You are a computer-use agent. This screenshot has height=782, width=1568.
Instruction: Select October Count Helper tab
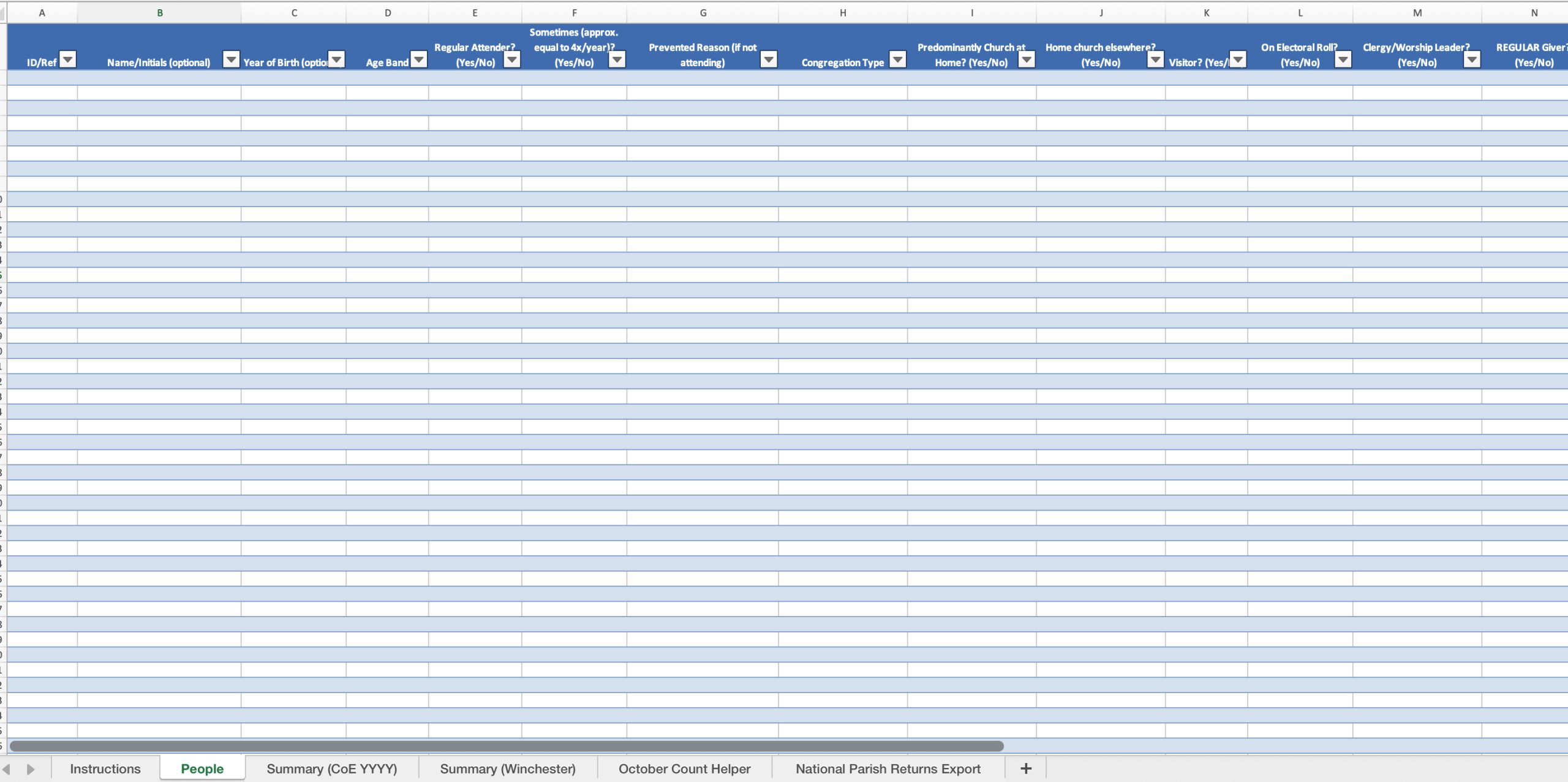[x=684, y=769]
